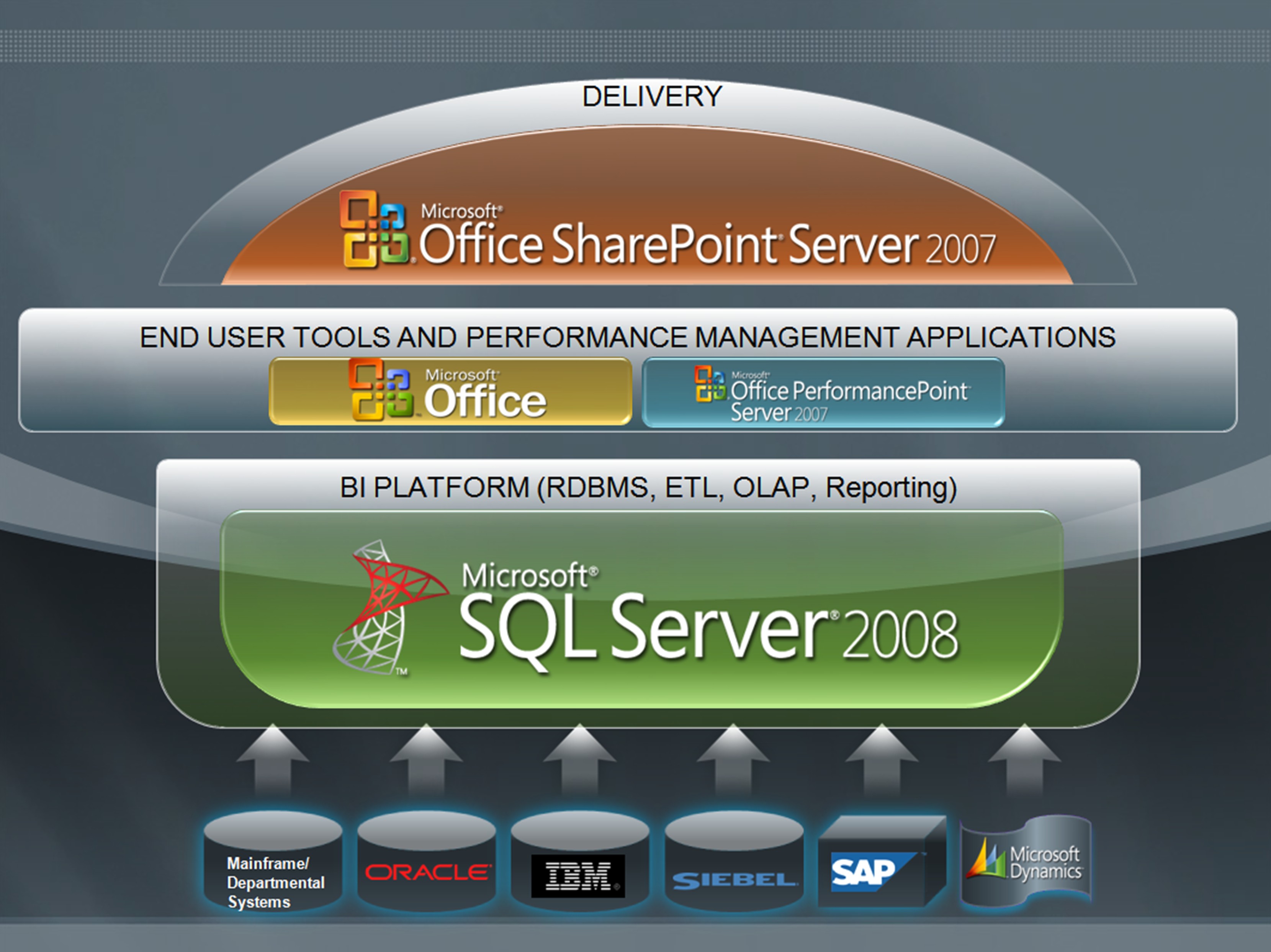Click the Oracle logo
This screenshot has height=952, width=1271.
[x=428, y=872]
